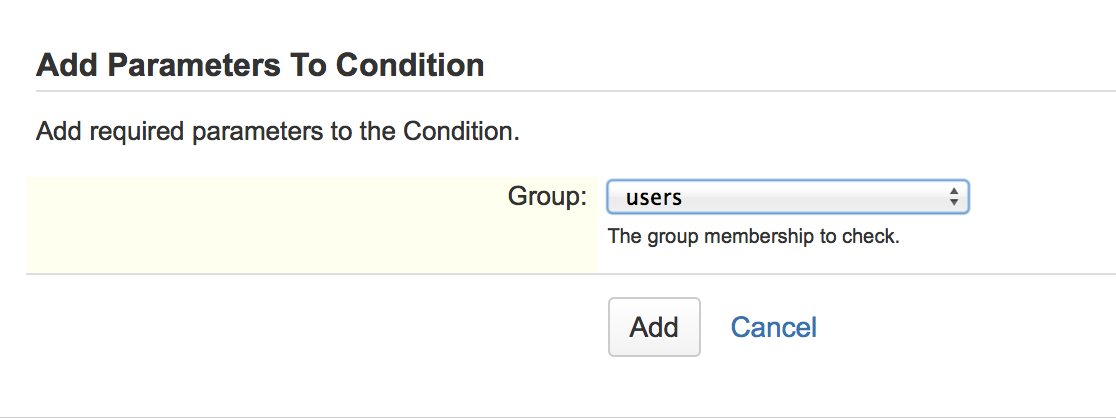Viewport: 1116px width, 418px height.
Task: Expand the group membership combo box
Action: point(787,197)
